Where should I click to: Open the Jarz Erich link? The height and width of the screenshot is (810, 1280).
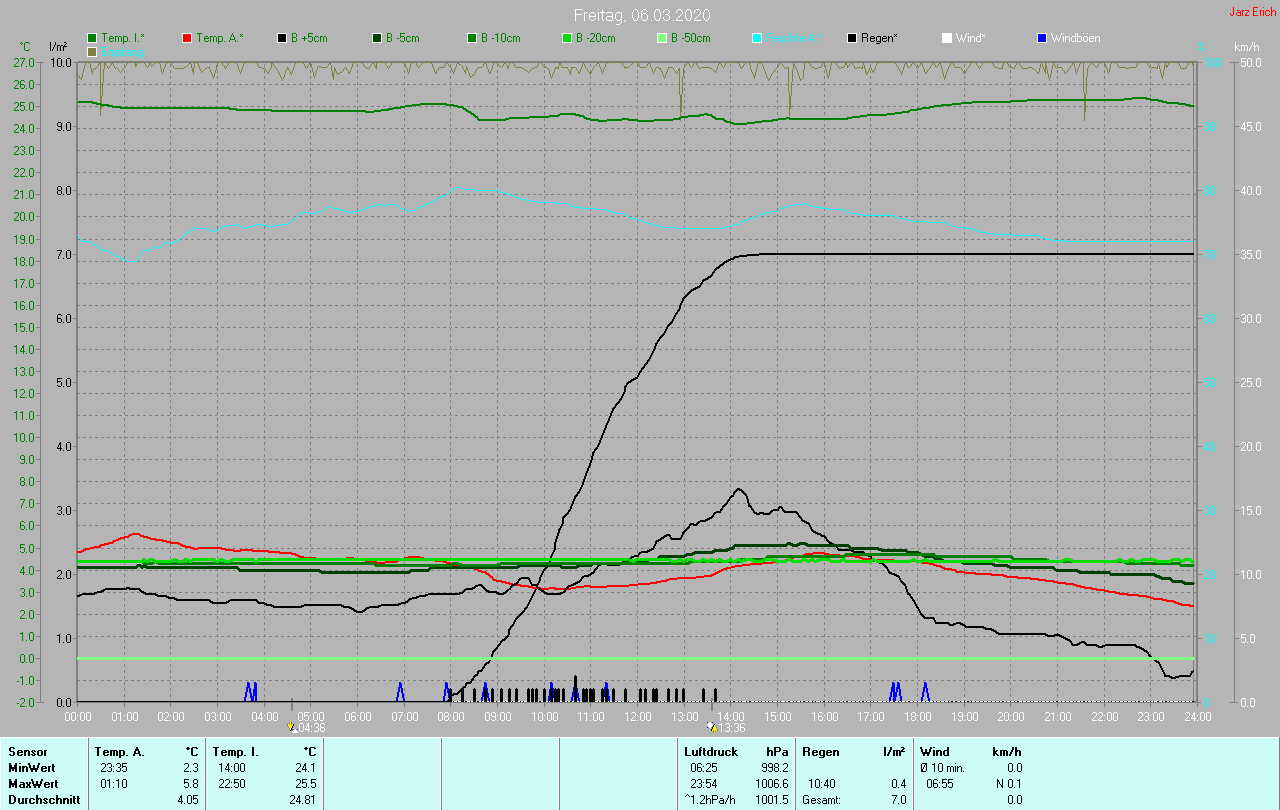(x=1252, y=12)
